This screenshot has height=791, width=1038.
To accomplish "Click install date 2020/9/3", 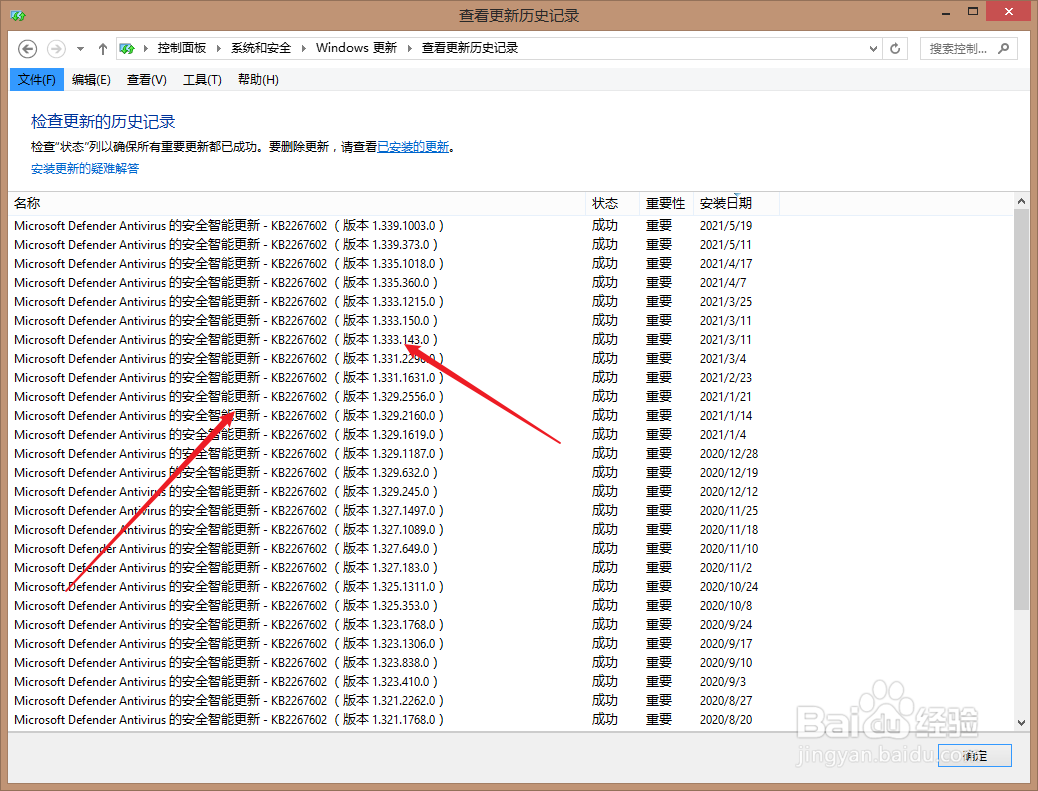I will 722,682.
